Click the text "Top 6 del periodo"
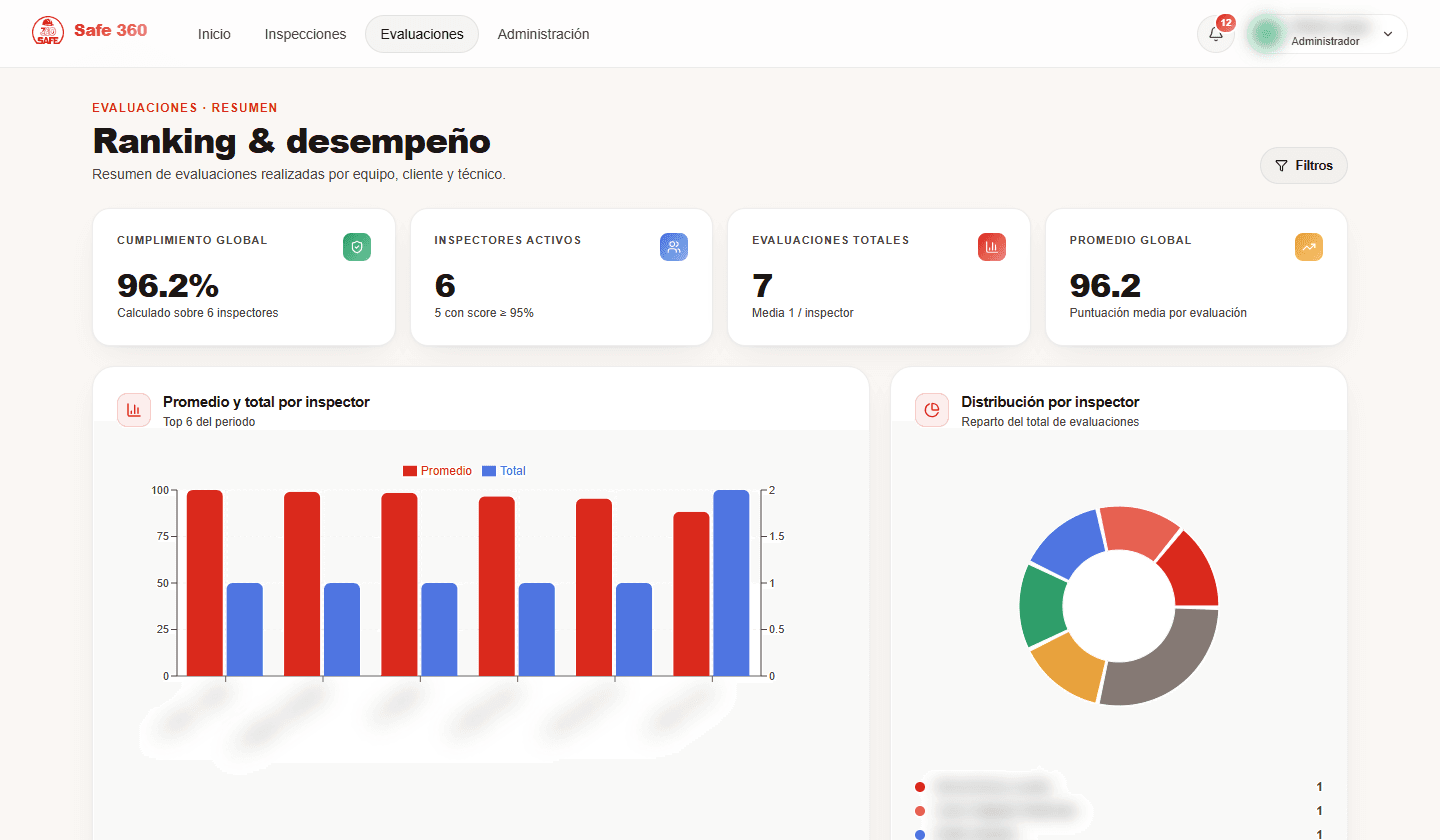 pos(209,422)
